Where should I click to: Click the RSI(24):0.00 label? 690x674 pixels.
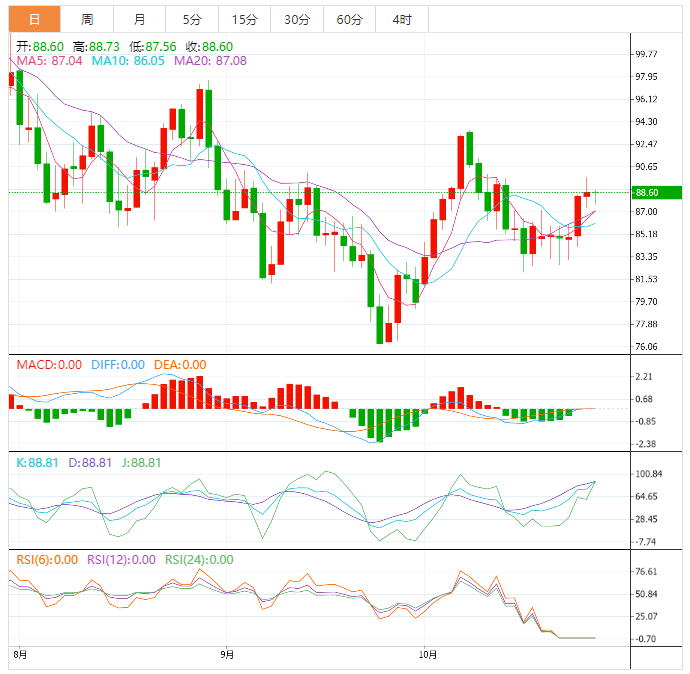[199, 560]
